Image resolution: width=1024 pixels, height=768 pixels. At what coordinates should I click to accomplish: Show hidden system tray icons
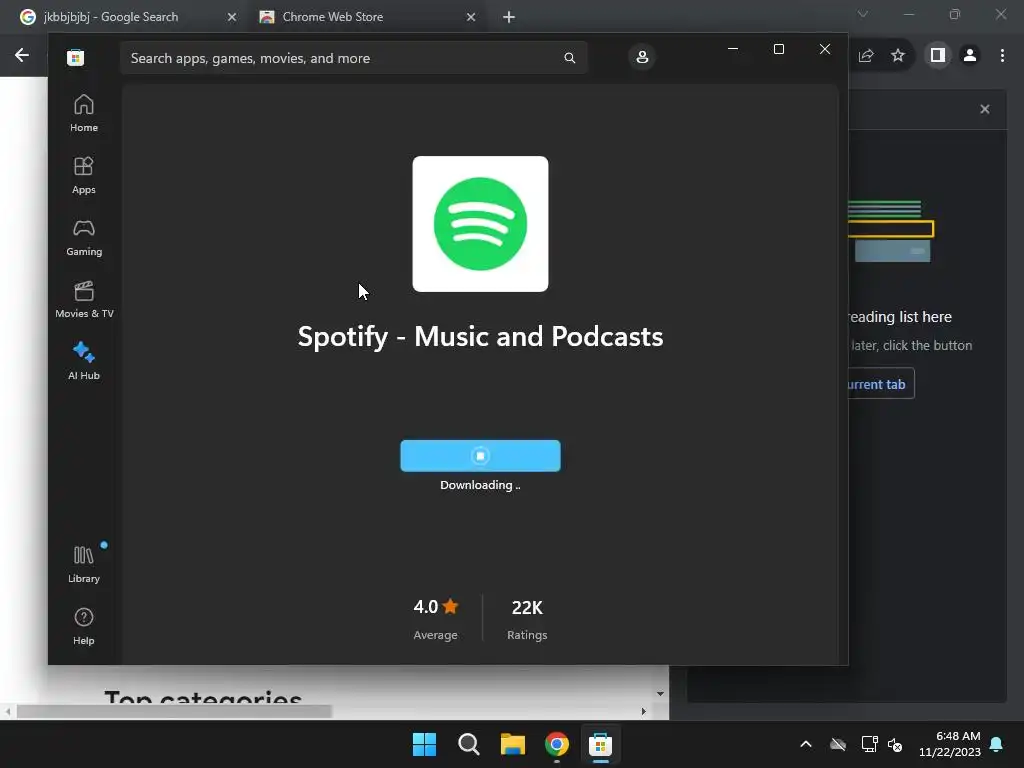[x=806, y=744]
